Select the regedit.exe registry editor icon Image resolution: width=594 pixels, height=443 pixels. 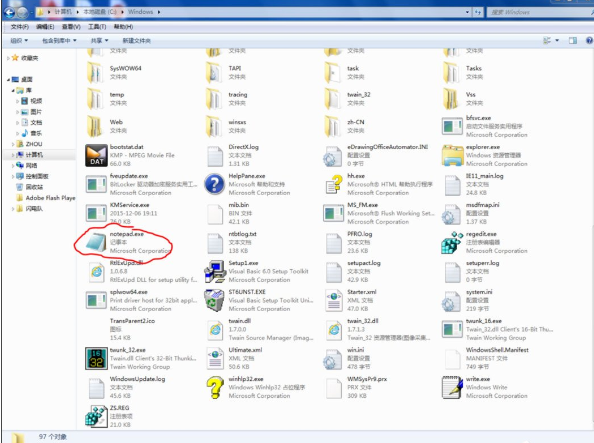[x=452, y=243]
